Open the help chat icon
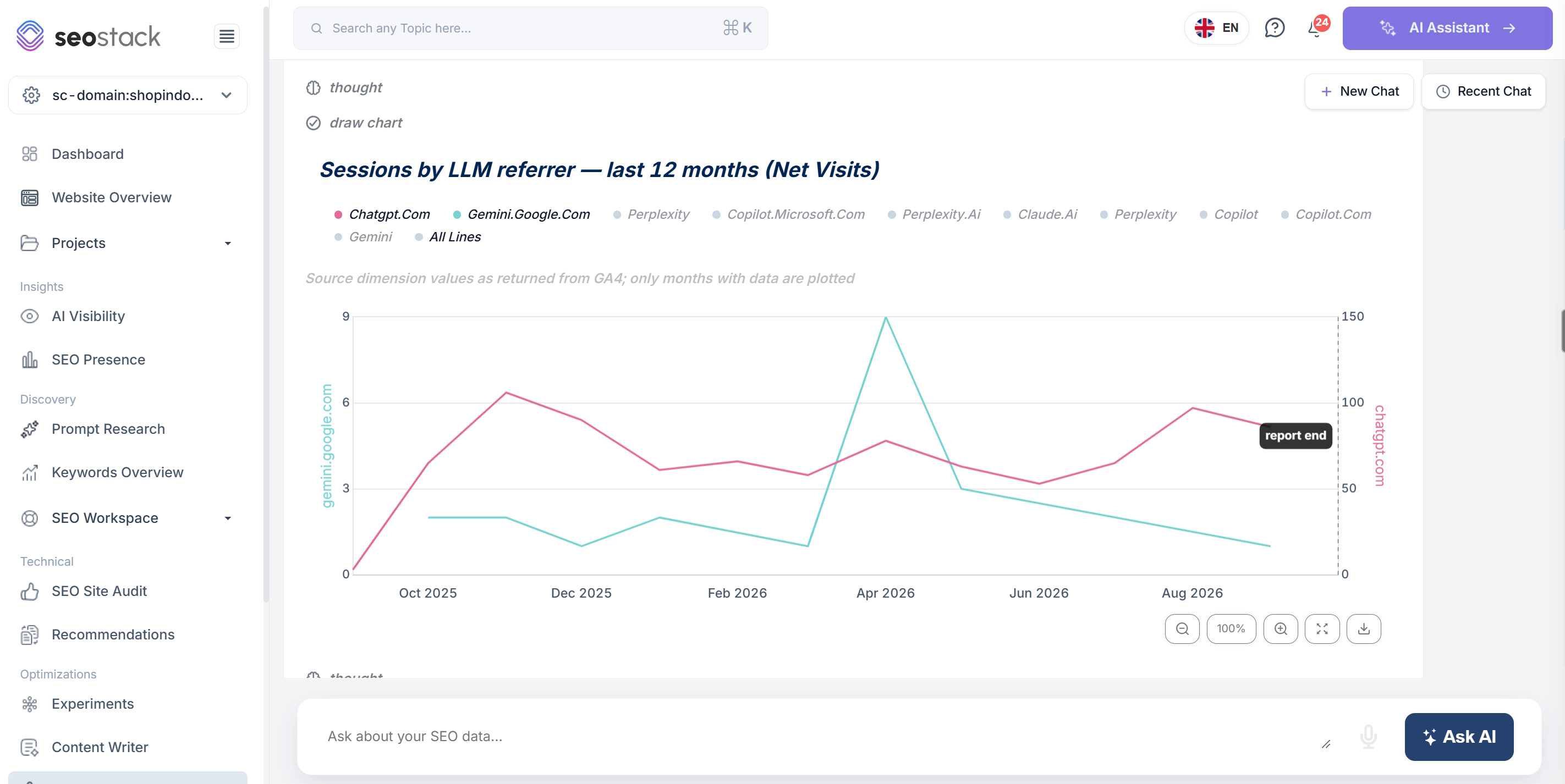Viewport: 1565px width, 784px height. (x=1274, y=28)
